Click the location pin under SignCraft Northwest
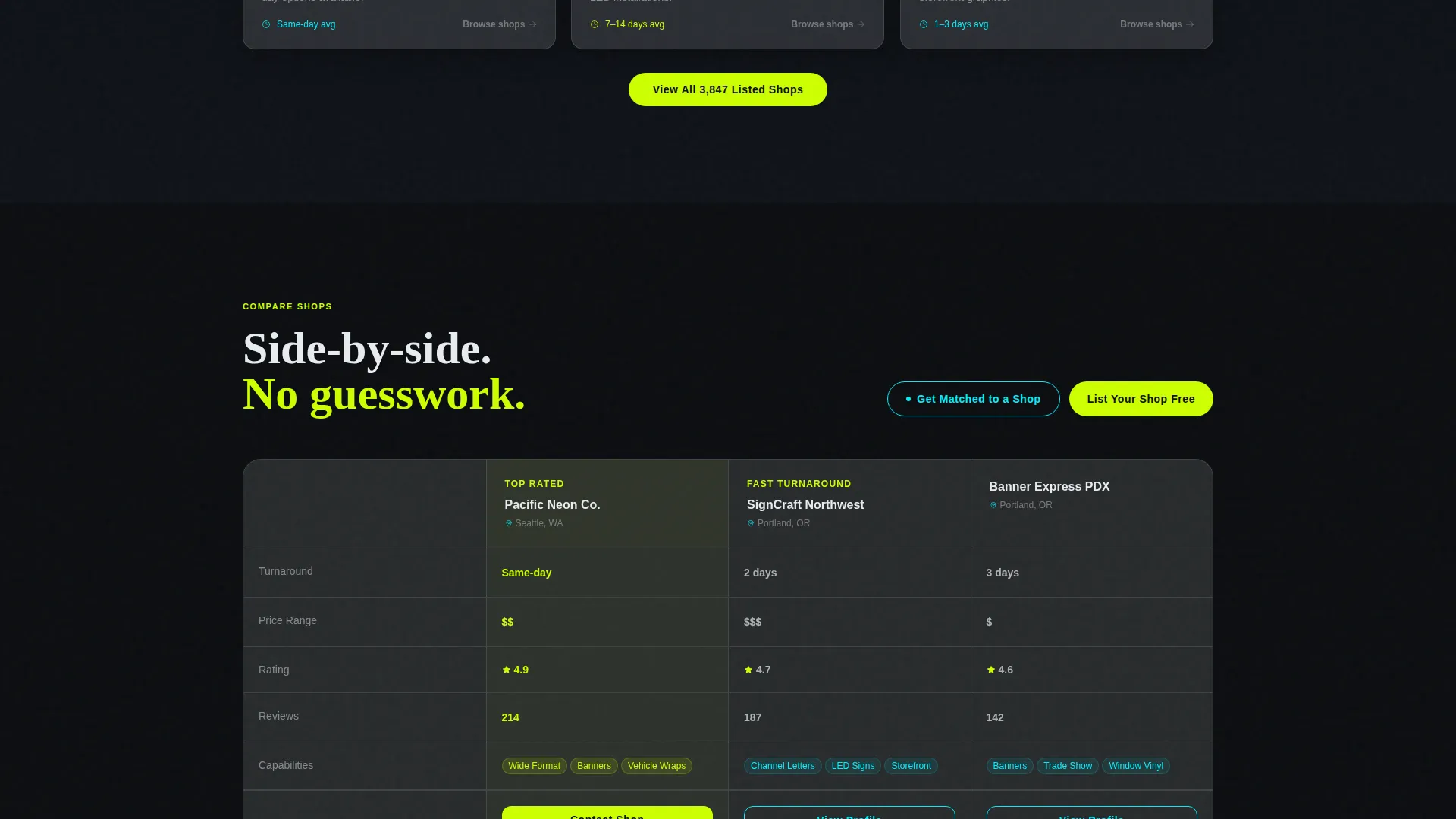The width and height of the screenshot is (1456, 819). pyautogui.click(x=751, y=523)
